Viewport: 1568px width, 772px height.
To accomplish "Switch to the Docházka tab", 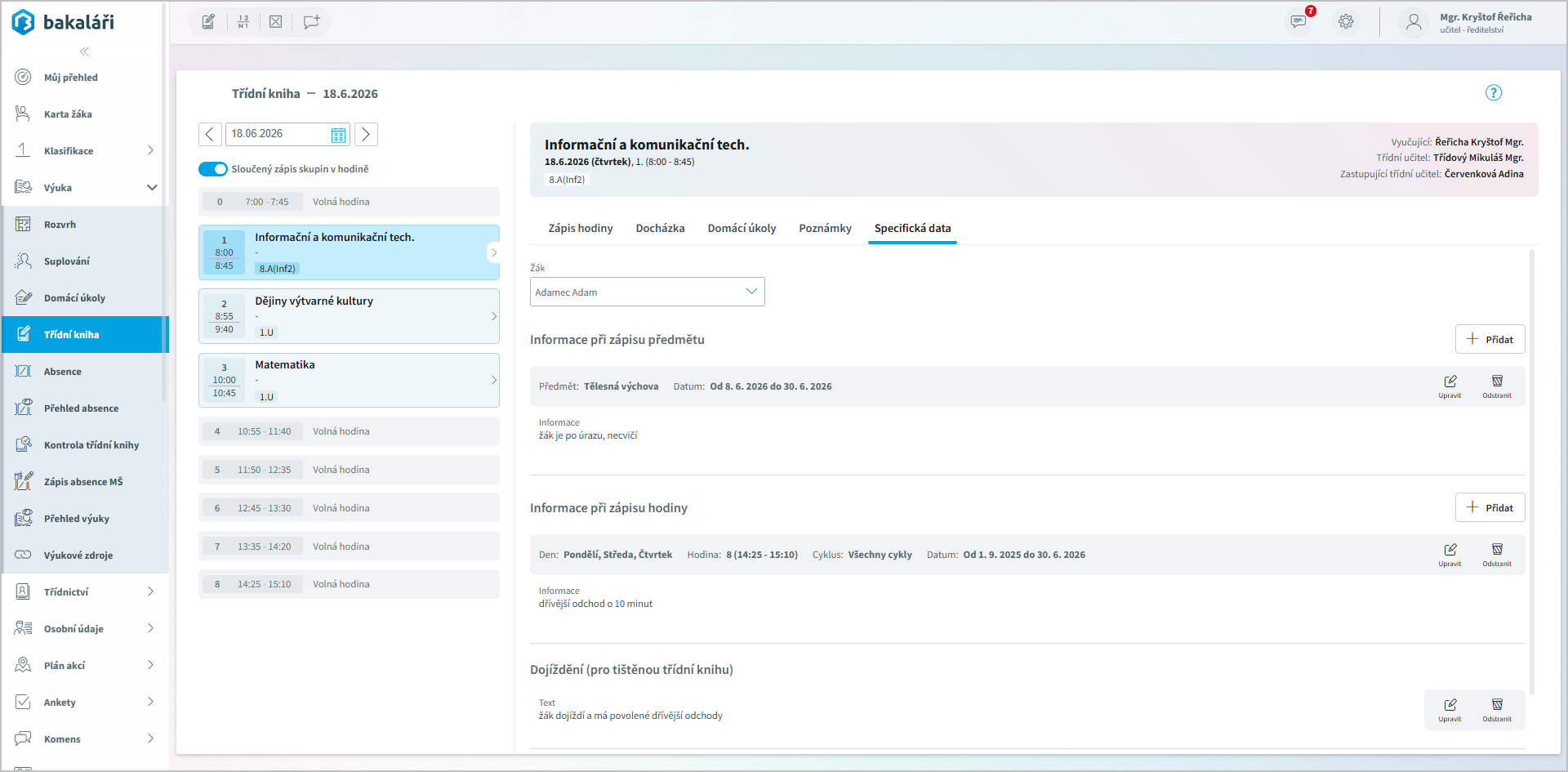I will [661, 228].
